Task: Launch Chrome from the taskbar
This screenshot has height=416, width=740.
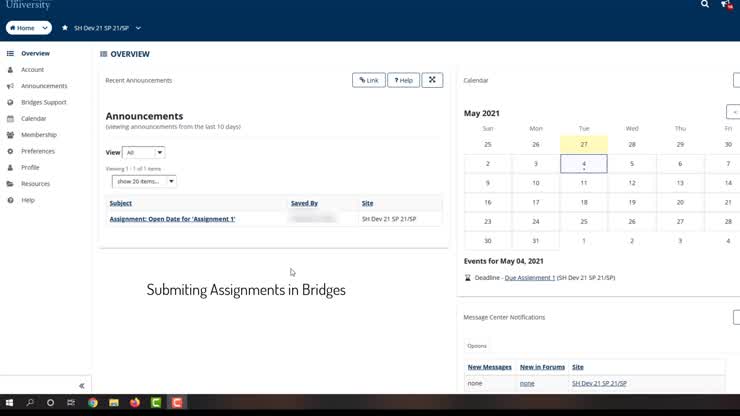Action: pyautogui.click(x=93, y=403)
